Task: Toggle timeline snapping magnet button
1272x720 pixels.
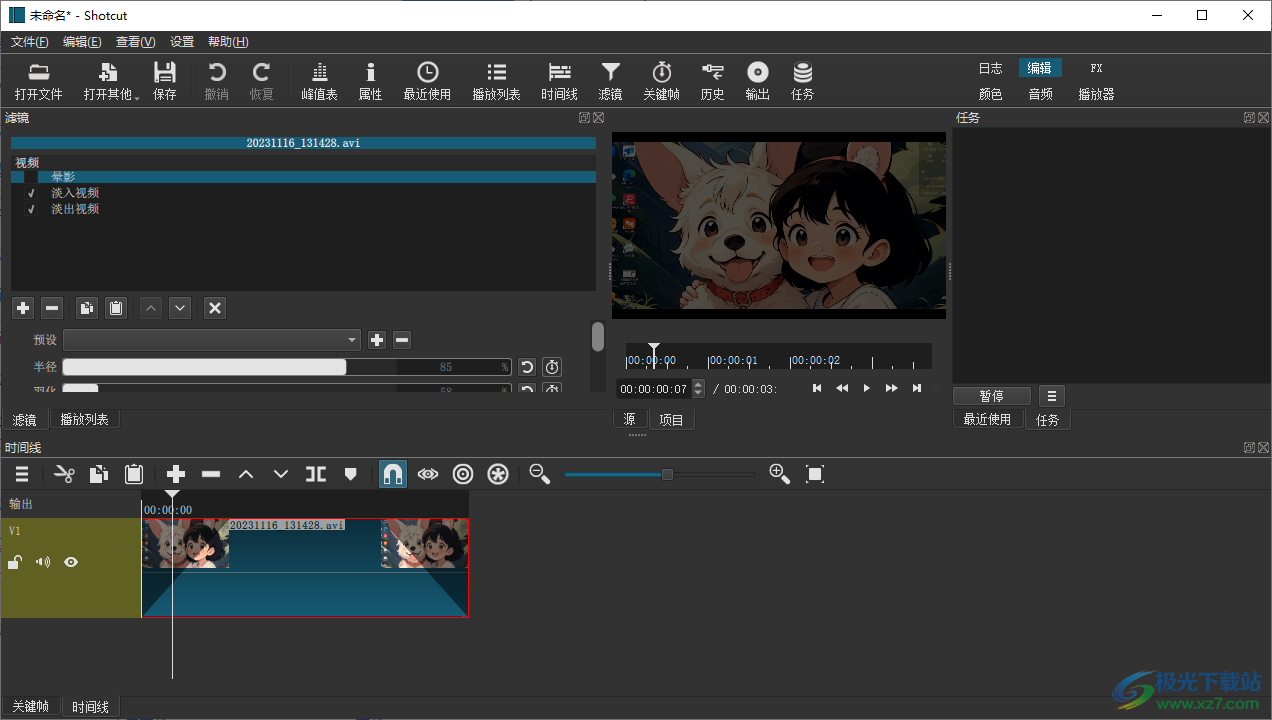Action: click(393, 474)
